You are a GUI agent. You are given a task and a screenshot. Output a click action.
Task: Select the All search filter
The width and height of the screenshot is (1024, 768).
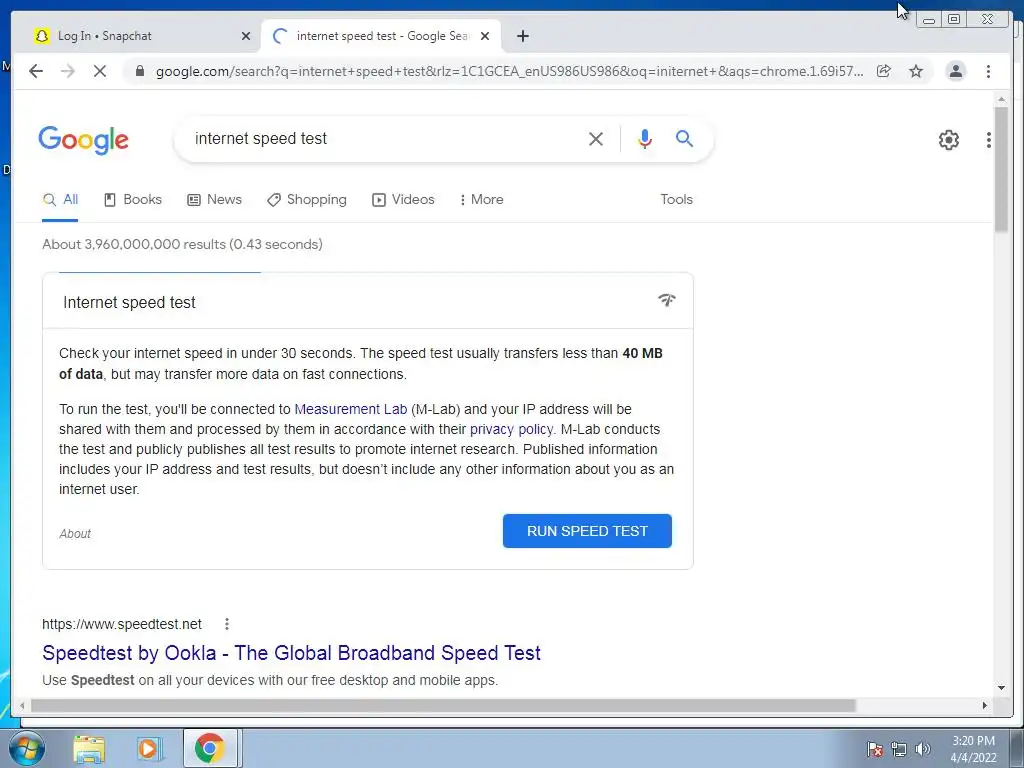point(60,200)
